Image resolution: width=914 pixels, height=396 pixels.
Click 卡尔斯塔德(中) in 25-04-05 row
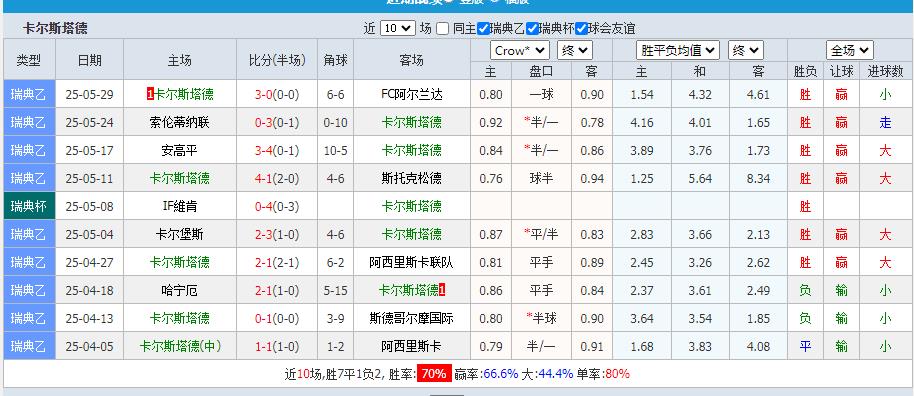pos(181,346)
